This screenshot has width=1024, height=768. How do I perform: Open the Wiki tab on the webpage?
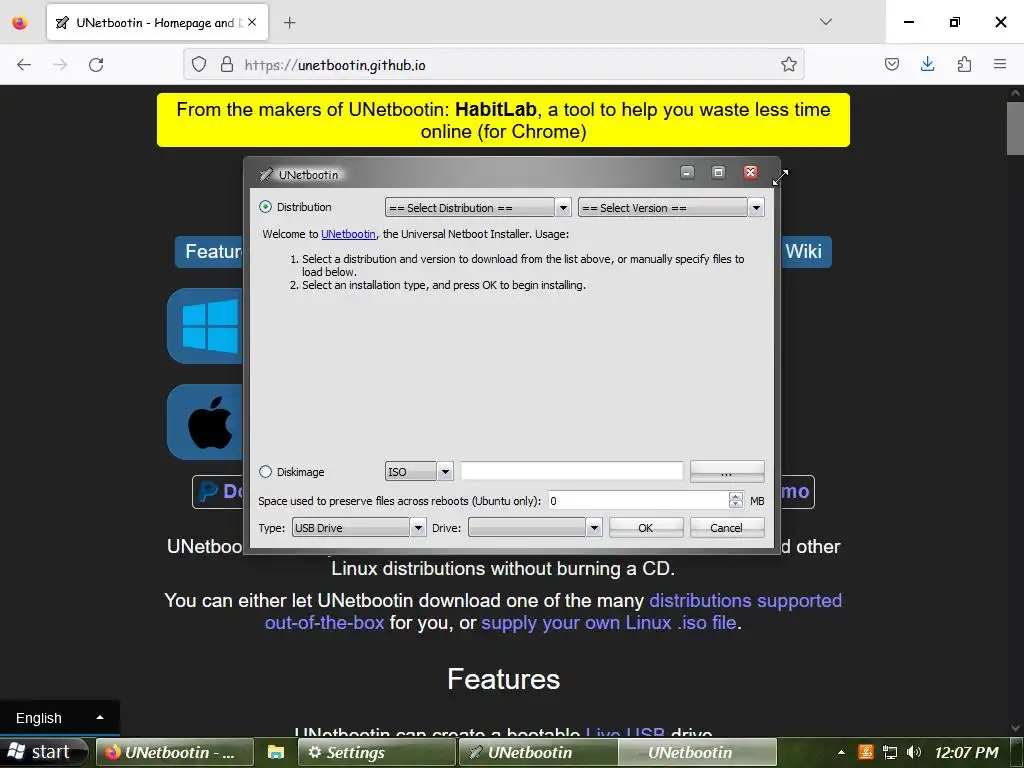pos(803,251)
